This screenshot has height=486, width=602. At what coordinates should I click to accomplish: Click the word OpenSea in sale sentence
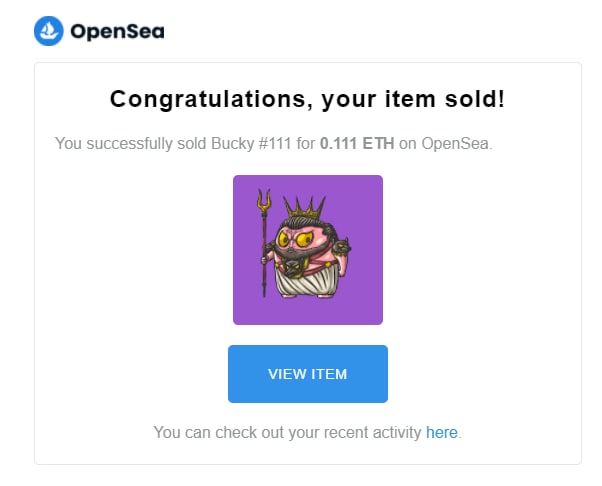tap(457, 145)
